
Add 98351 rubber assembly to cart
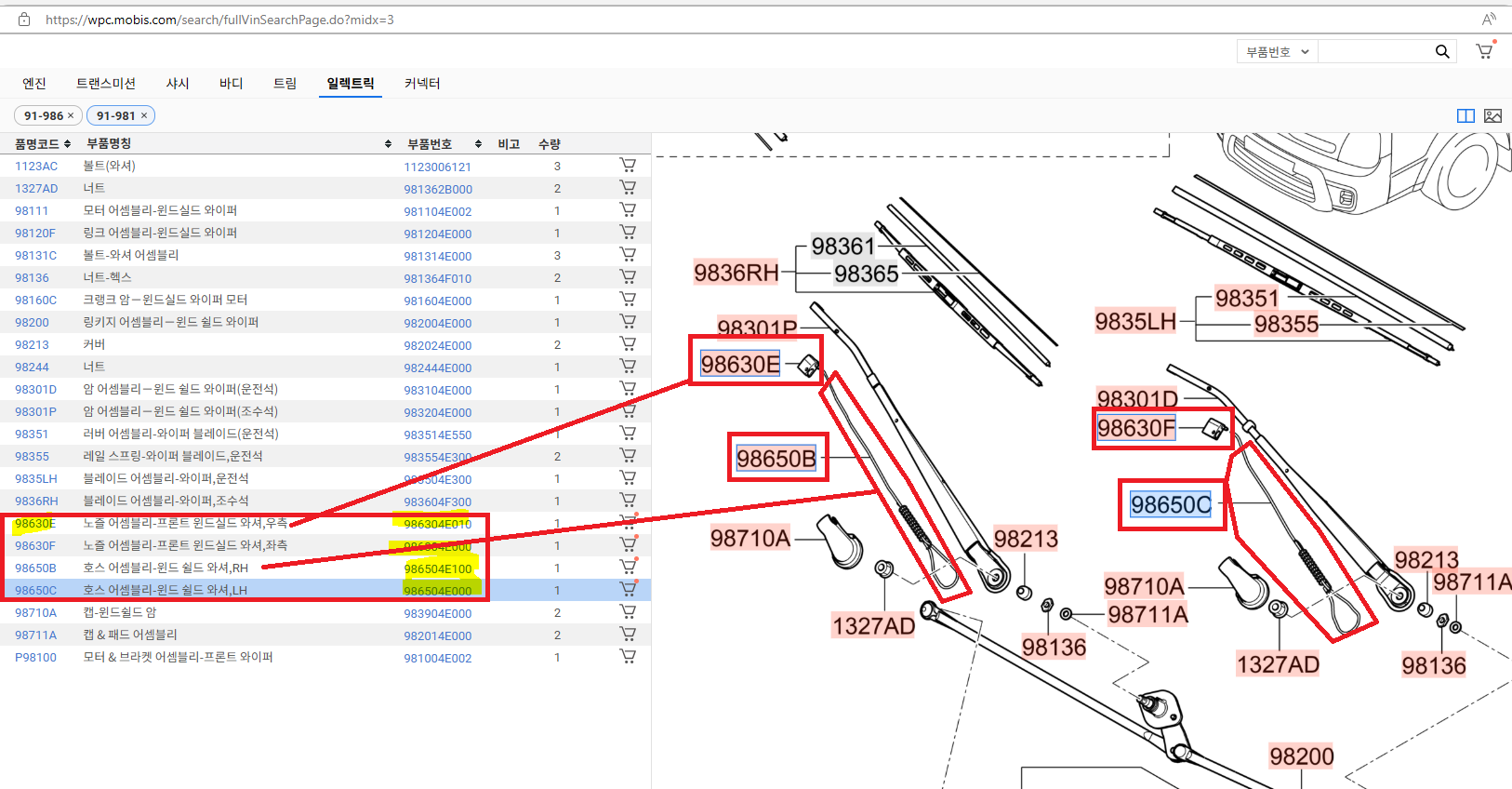click(629, 434)
